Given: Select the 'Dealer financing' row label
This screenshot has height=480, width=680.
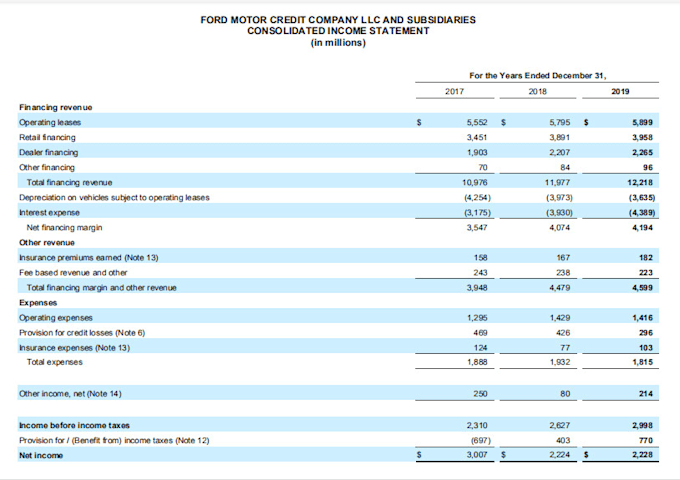Looking at the screenshot, I should (49, 153).
